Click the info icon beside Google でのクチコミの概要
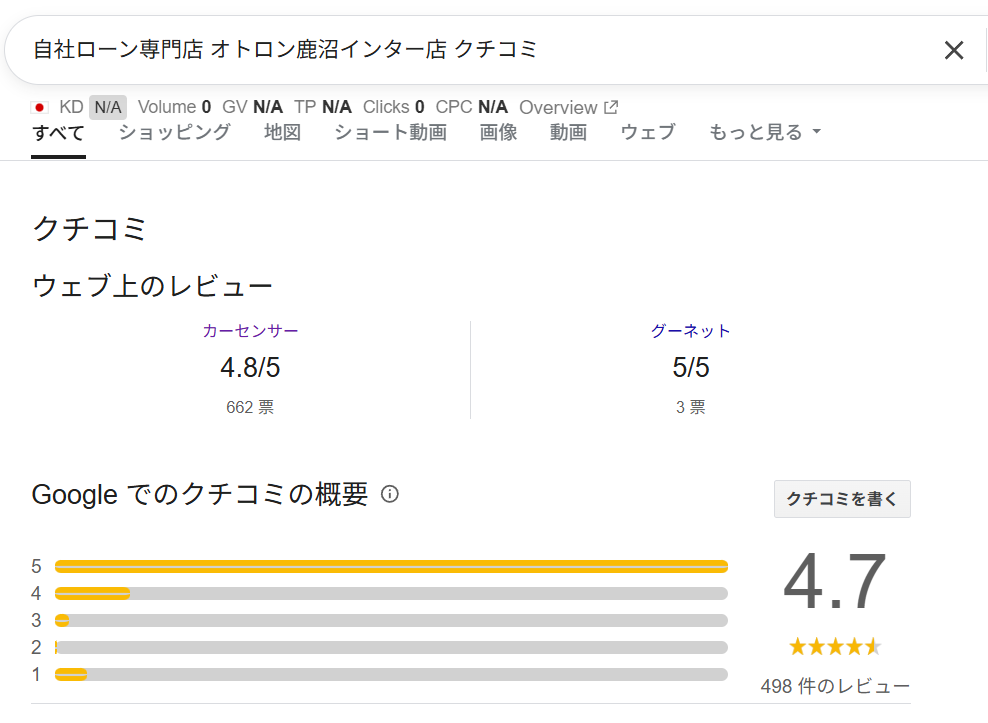 coord(390,494)
